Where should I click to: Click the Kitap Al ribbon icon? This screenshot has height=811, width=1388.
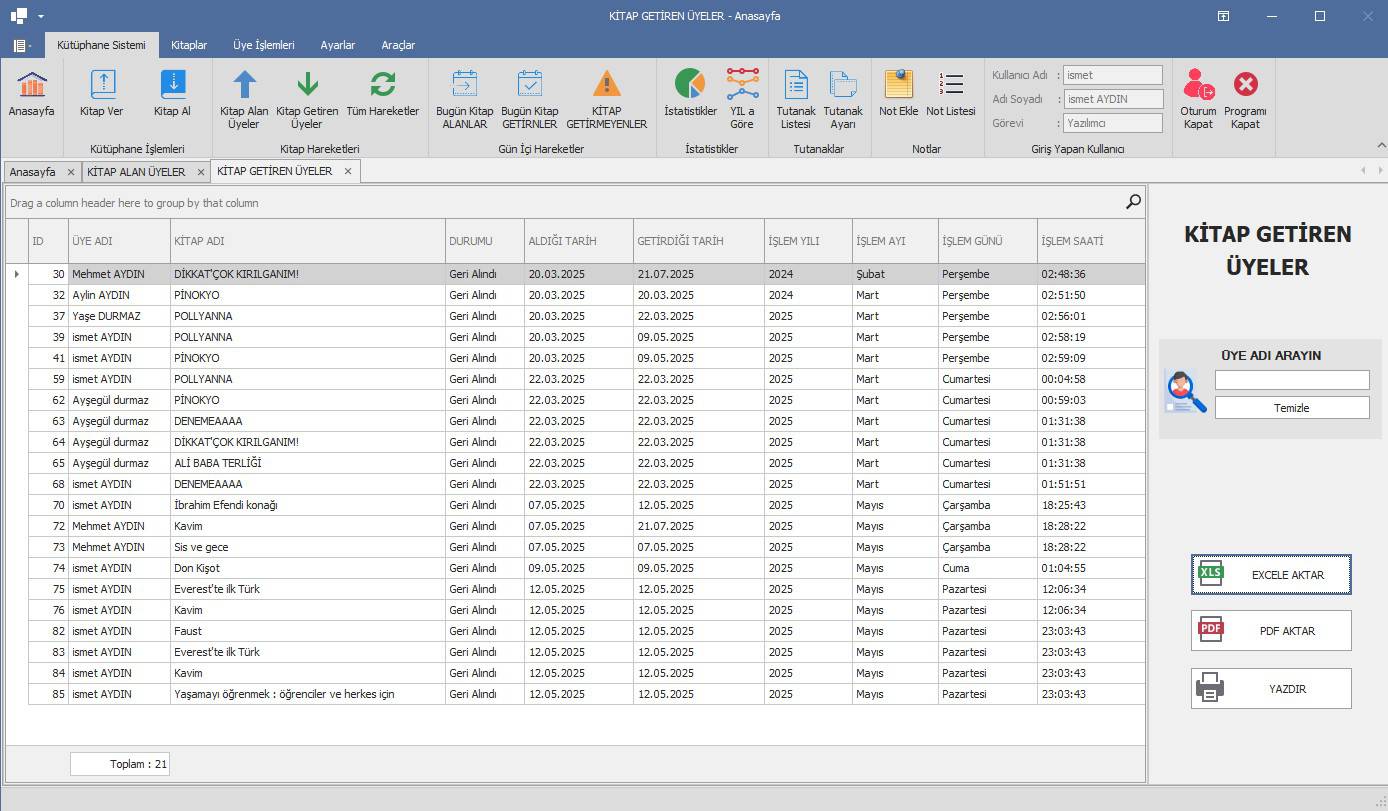click(172, 85)
